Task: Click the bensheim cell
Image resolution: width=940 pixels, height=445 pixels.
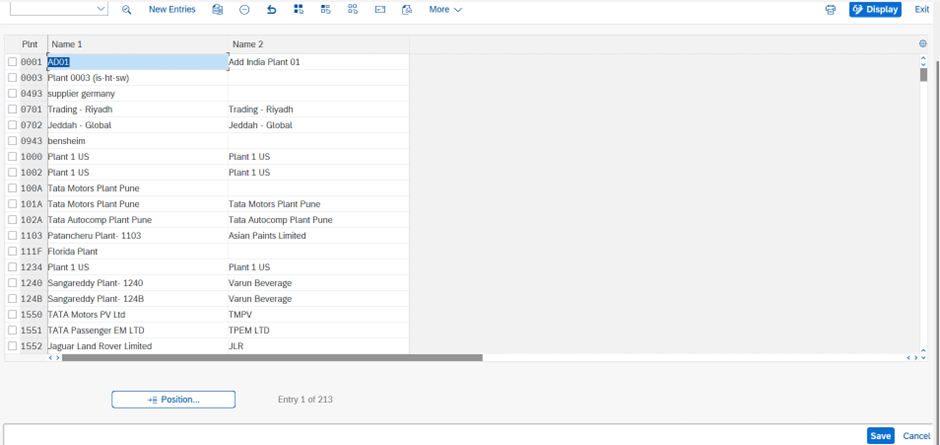Action: (138, 141)
